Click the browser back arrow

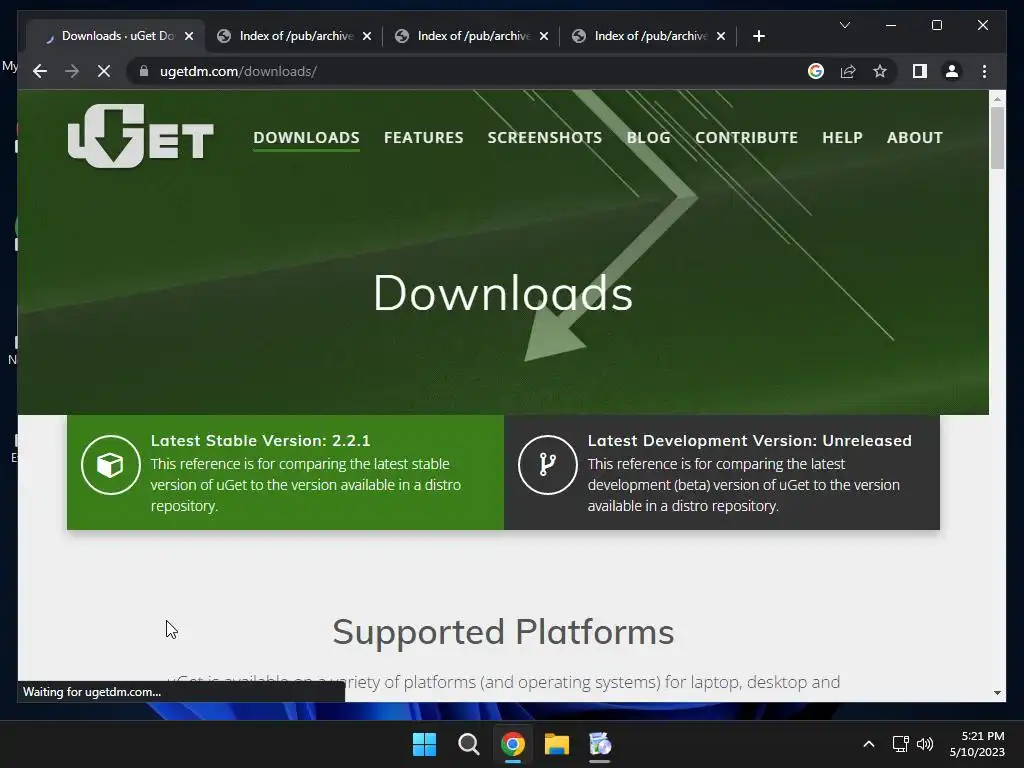[40, 71]
